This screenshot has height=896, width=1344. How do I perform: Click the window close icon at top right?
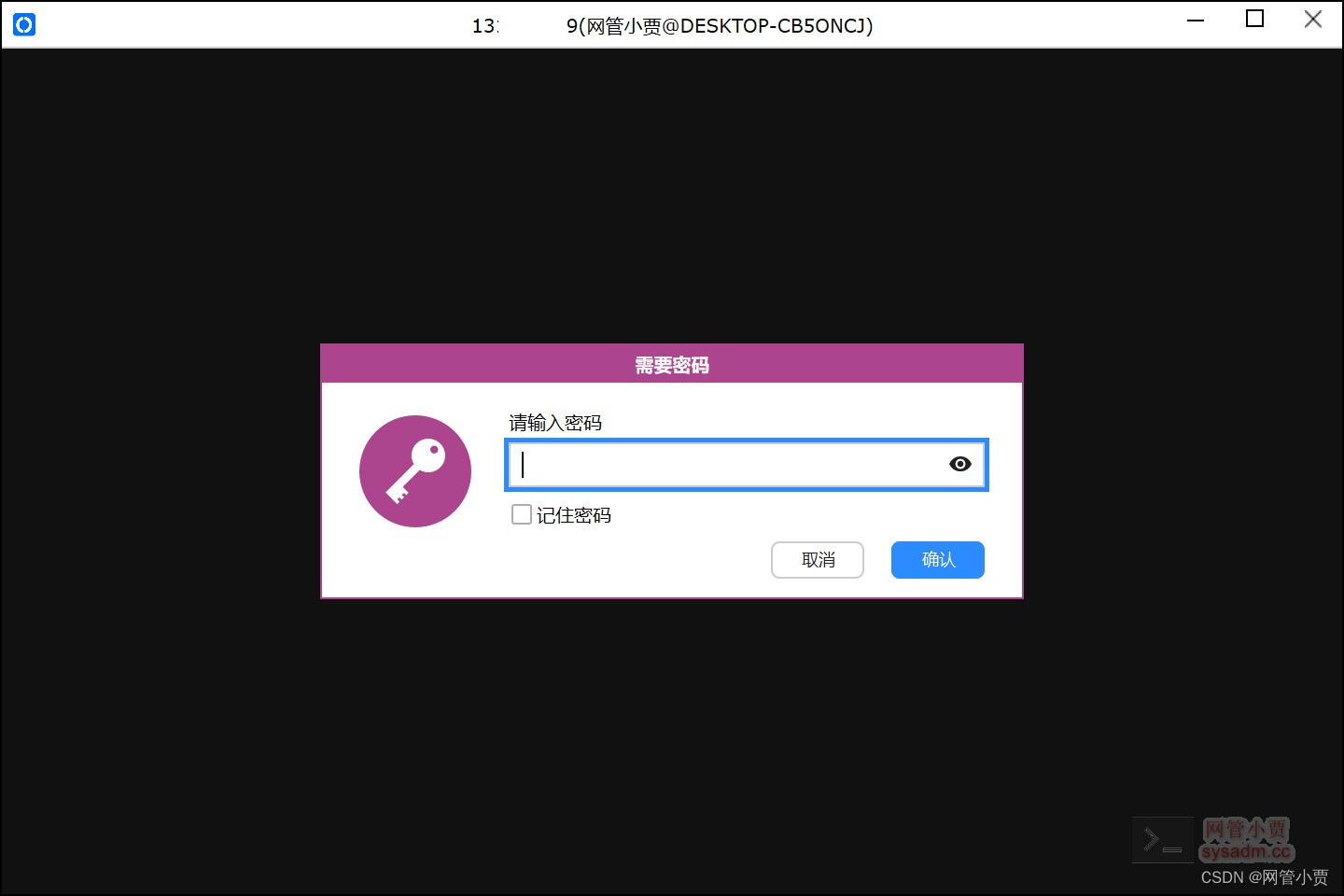click(1313, 19)
